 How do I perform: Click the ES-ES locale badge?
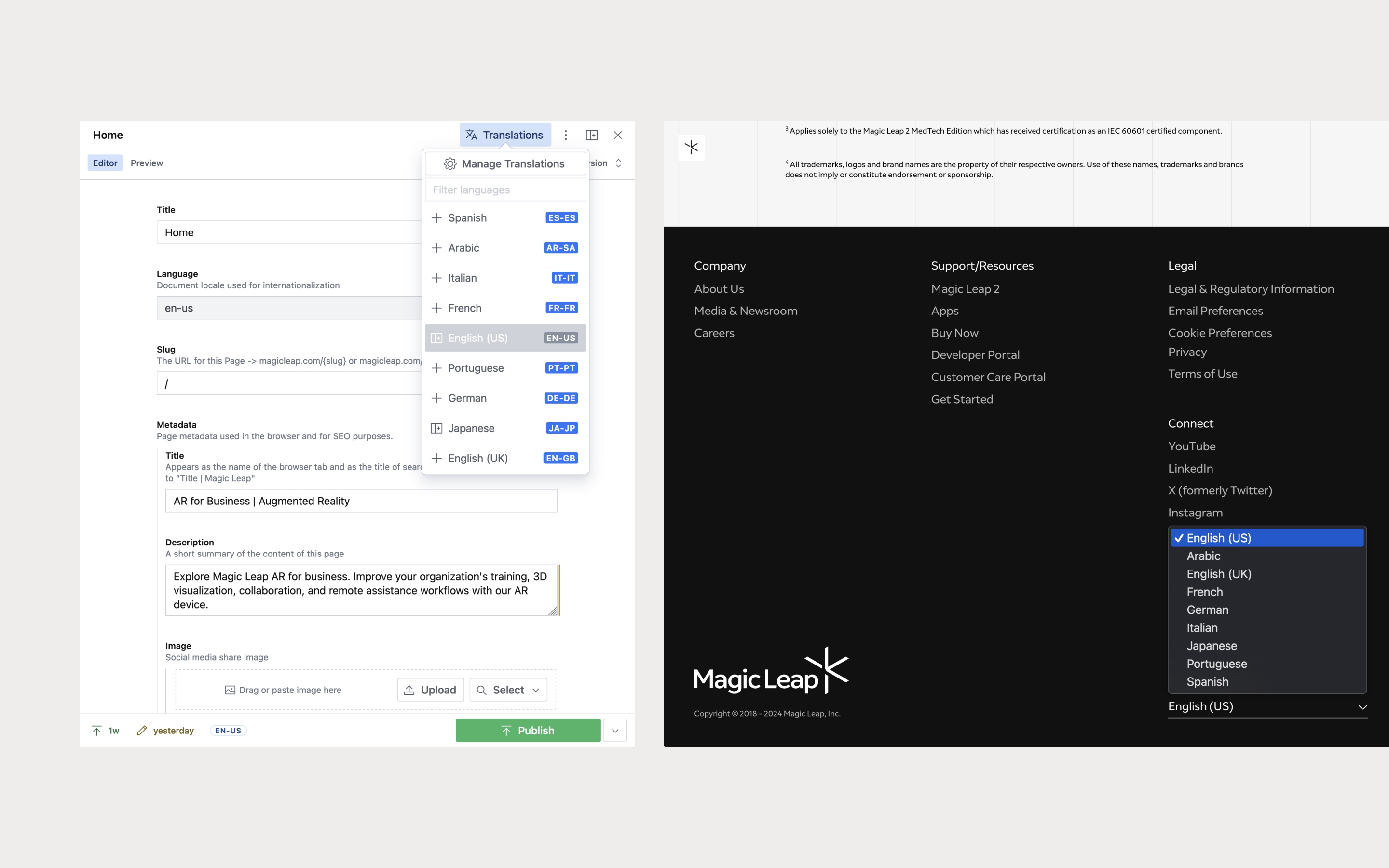coord(561,217)
